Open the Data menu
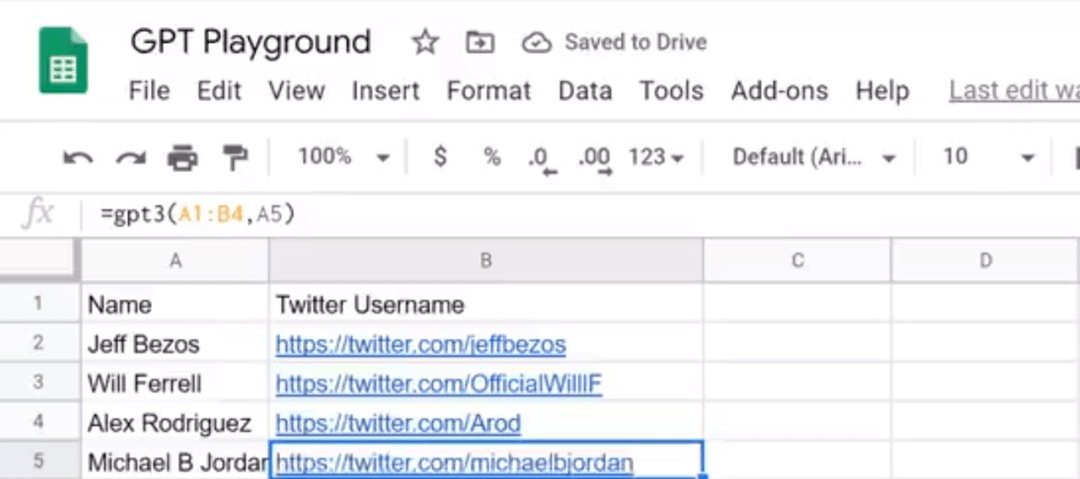1080x479 pixels. [x=585, y=91]
